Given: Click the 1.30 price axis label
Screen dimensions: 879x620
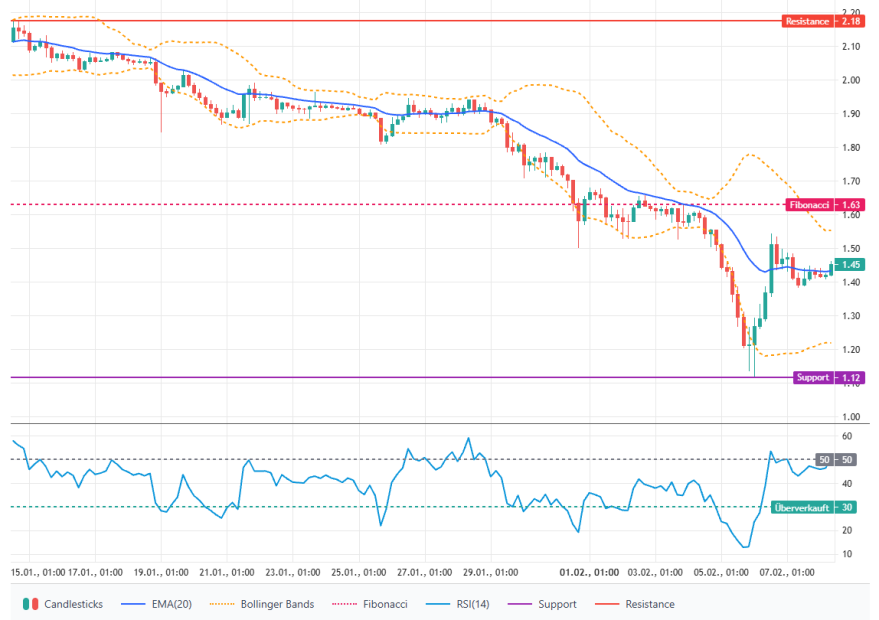Looking at the screenshot, I should (852, 316).
